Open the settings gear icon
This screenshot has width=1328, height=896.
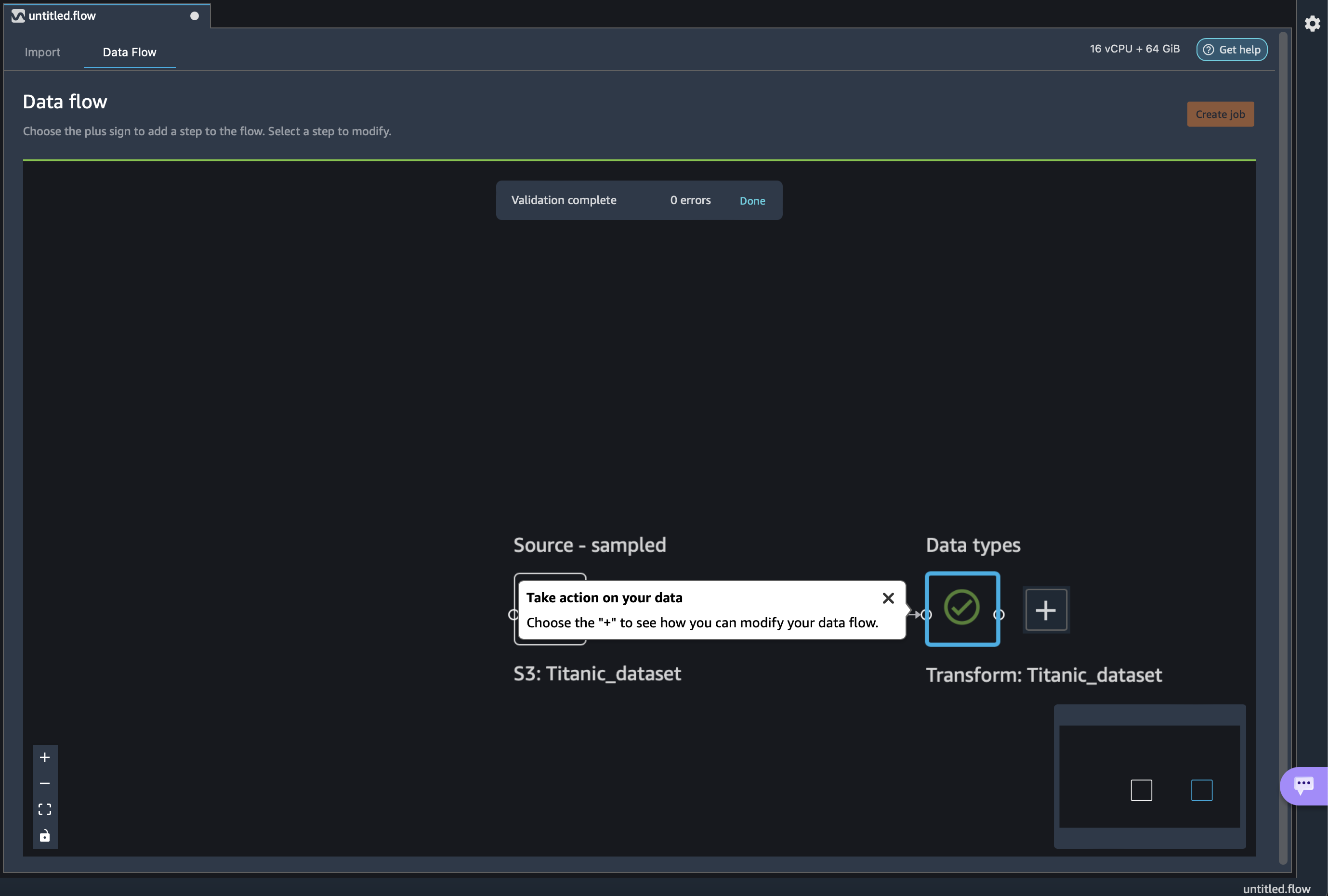coord(1312,24)
